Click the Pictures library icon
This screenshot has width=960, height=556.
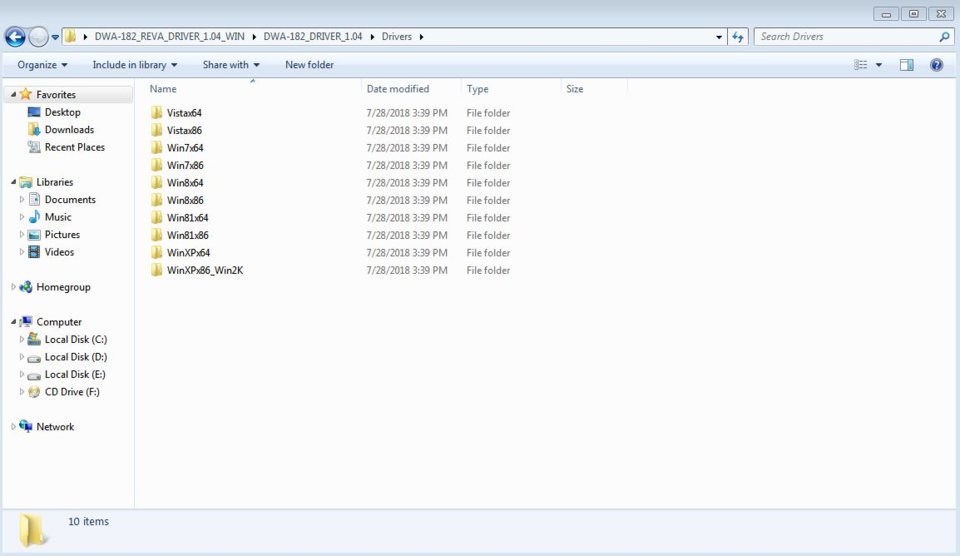[x=34, y=235]
